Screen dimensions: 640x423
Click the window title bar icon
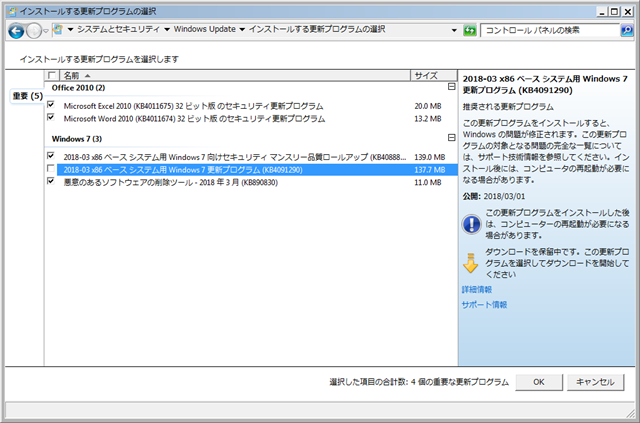(x=12, y=11)
